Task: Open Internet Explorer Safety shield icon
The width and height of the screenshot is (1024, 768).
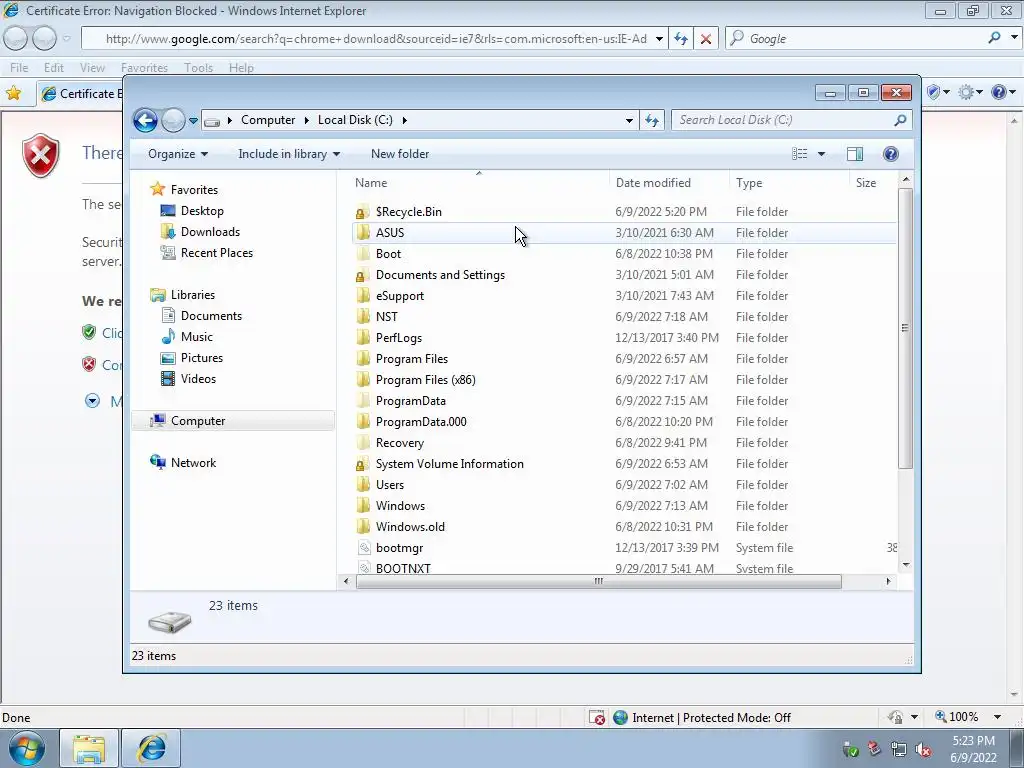Action: (x=933, y=93)
